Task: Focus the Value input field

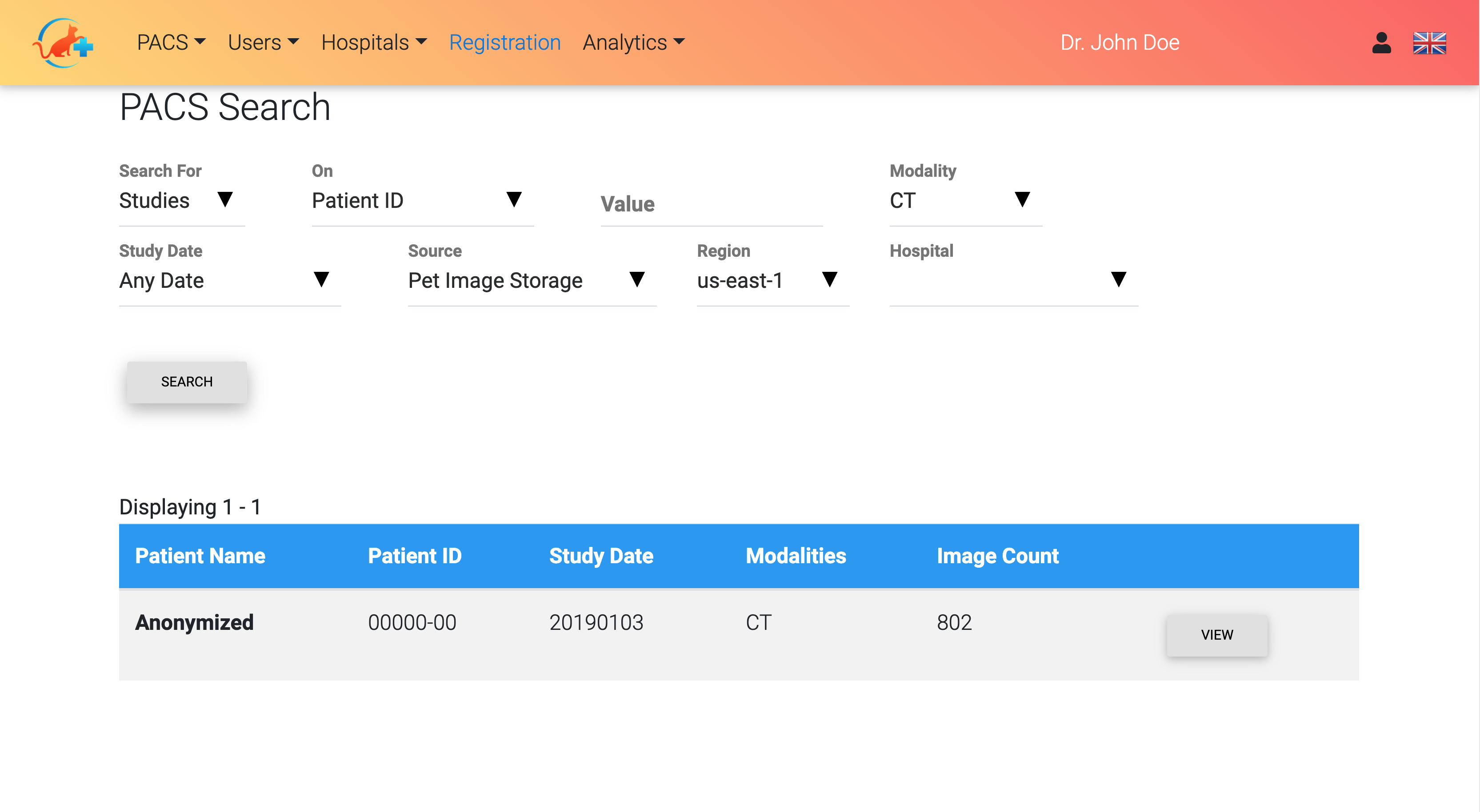Action: click(x=711, y=204)
